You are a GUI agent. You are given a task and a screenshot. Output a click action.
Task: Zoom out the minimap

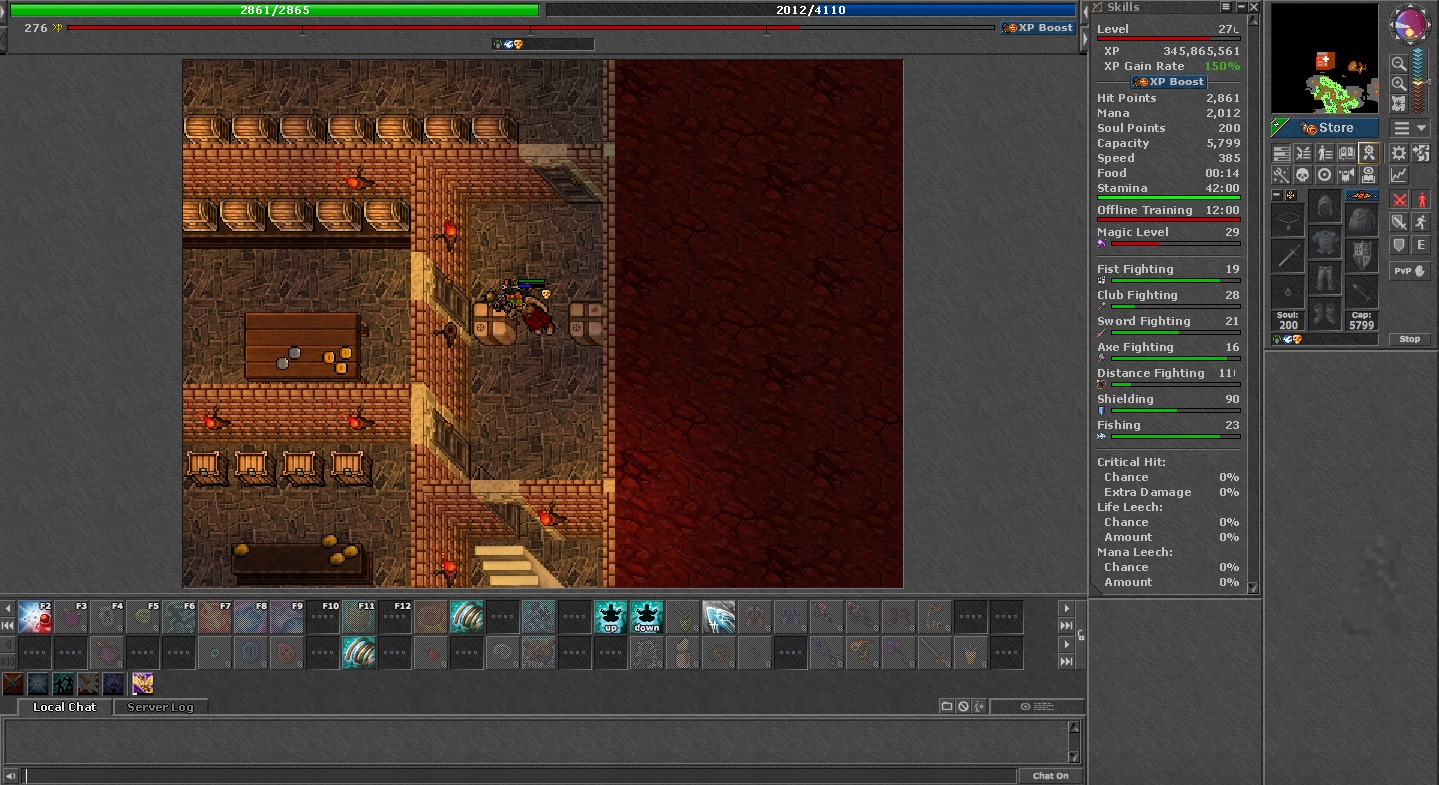[x=1399, y=64]
